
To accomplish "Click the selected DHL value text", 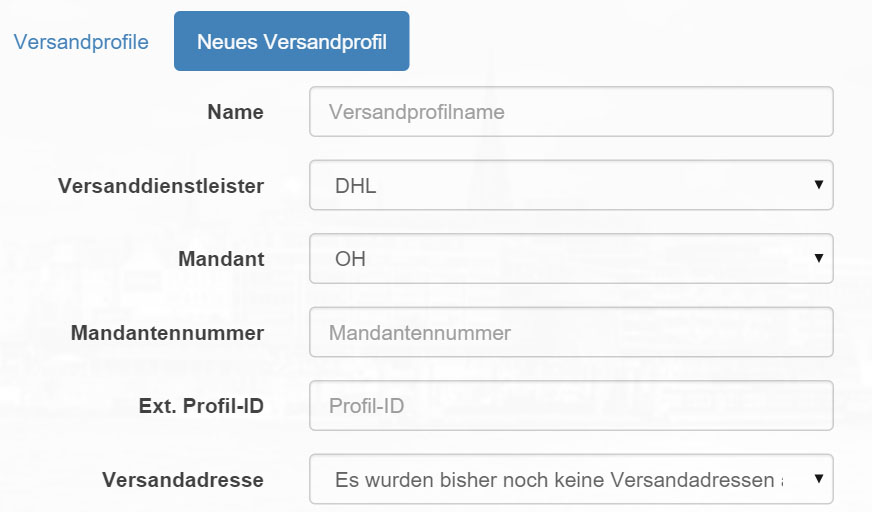I will [355, 186].
